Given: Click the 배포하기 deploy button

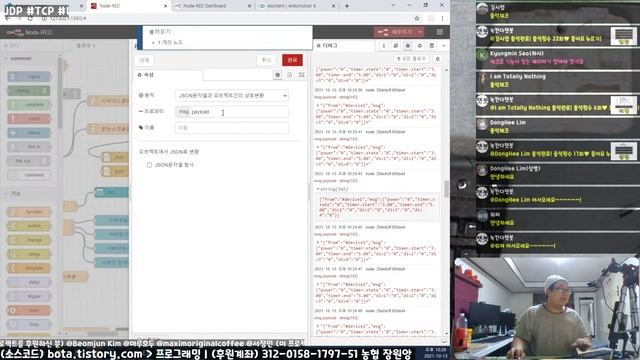Looking at the screenshot, I should [x=396, y=32].
